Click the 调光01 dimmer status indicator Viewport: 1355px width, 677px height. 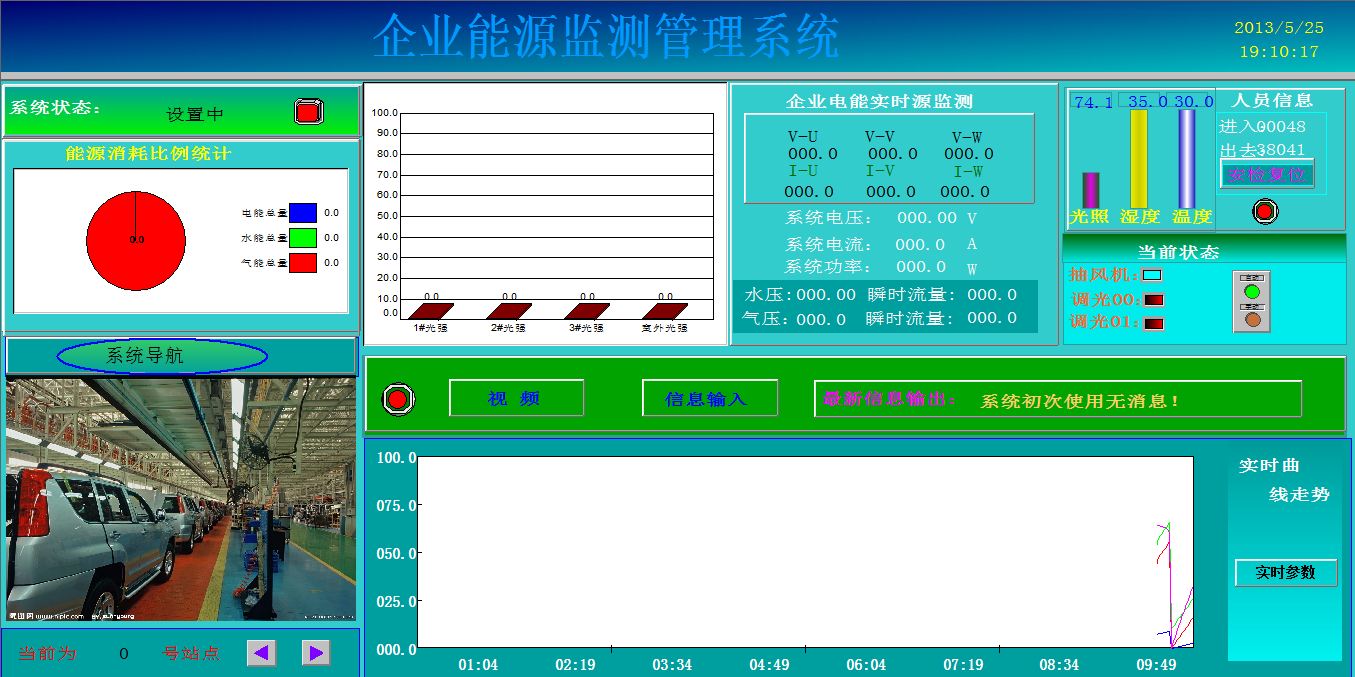tap(1154, 323)
